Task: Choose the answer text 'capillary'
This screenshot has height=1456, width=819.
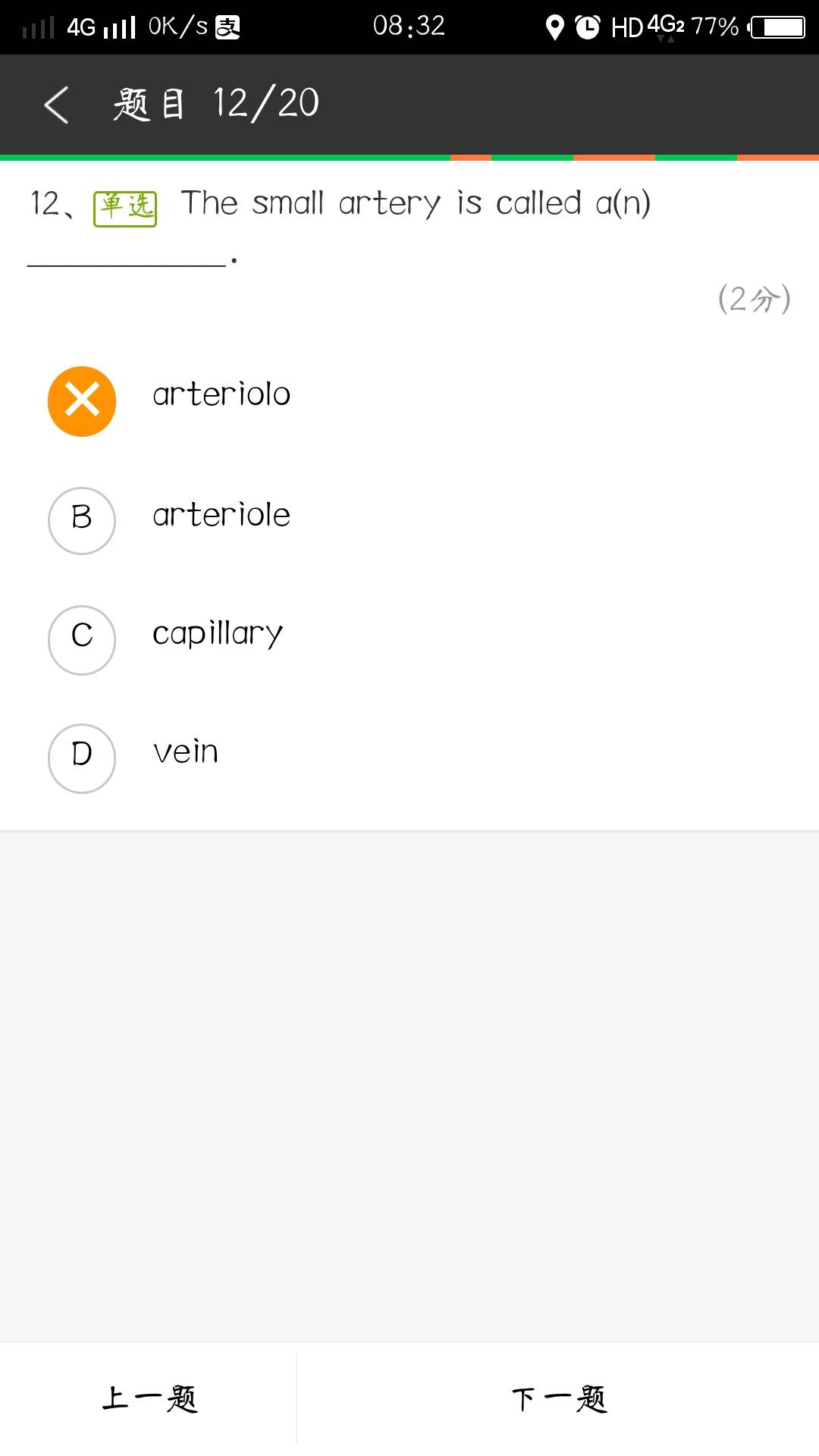Action: [x=218, y=634]
